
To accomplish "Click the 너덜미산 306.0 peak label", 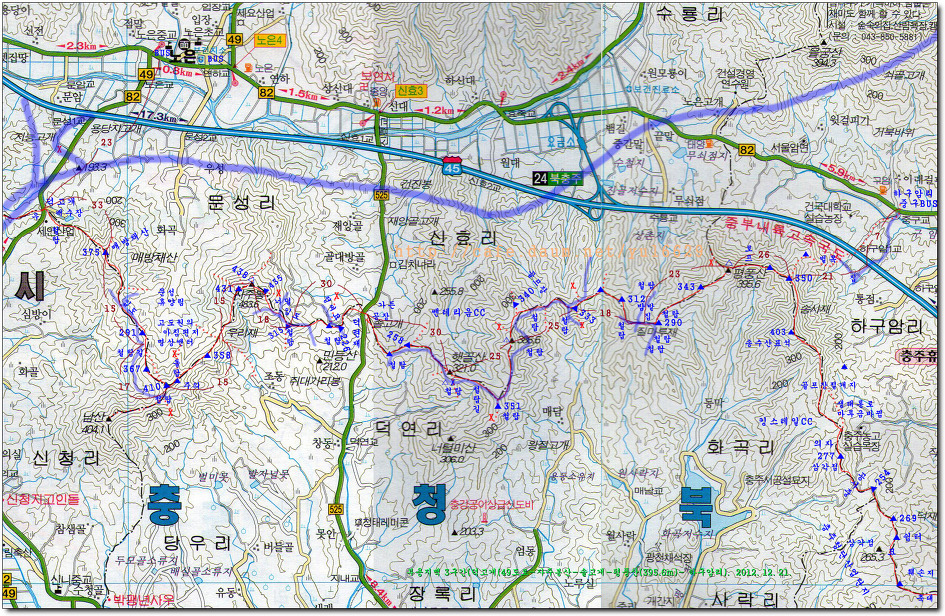I will (x=453, y=453).
